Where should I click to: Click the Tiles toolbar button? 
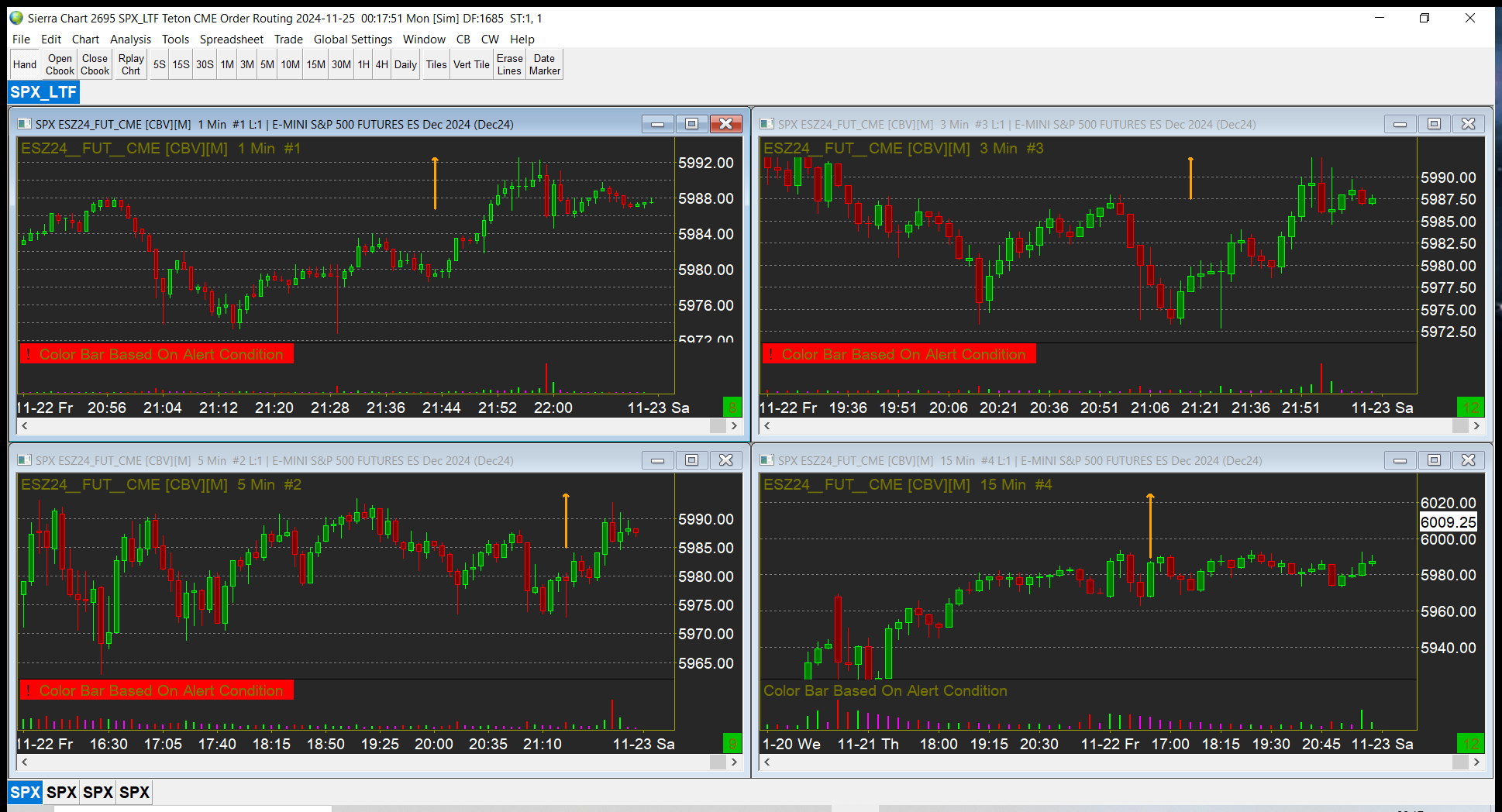tap(436, 64)
